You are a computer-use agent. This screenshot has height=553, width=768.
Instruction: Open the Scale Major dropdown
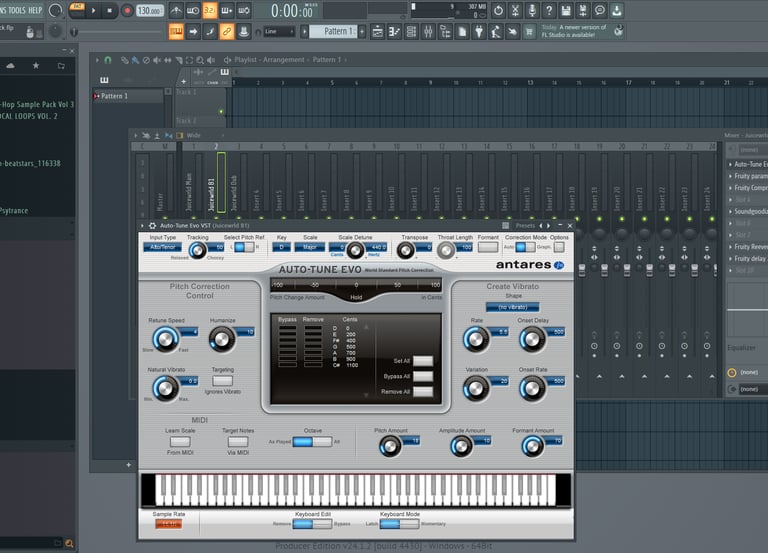(x=310, y=247)
